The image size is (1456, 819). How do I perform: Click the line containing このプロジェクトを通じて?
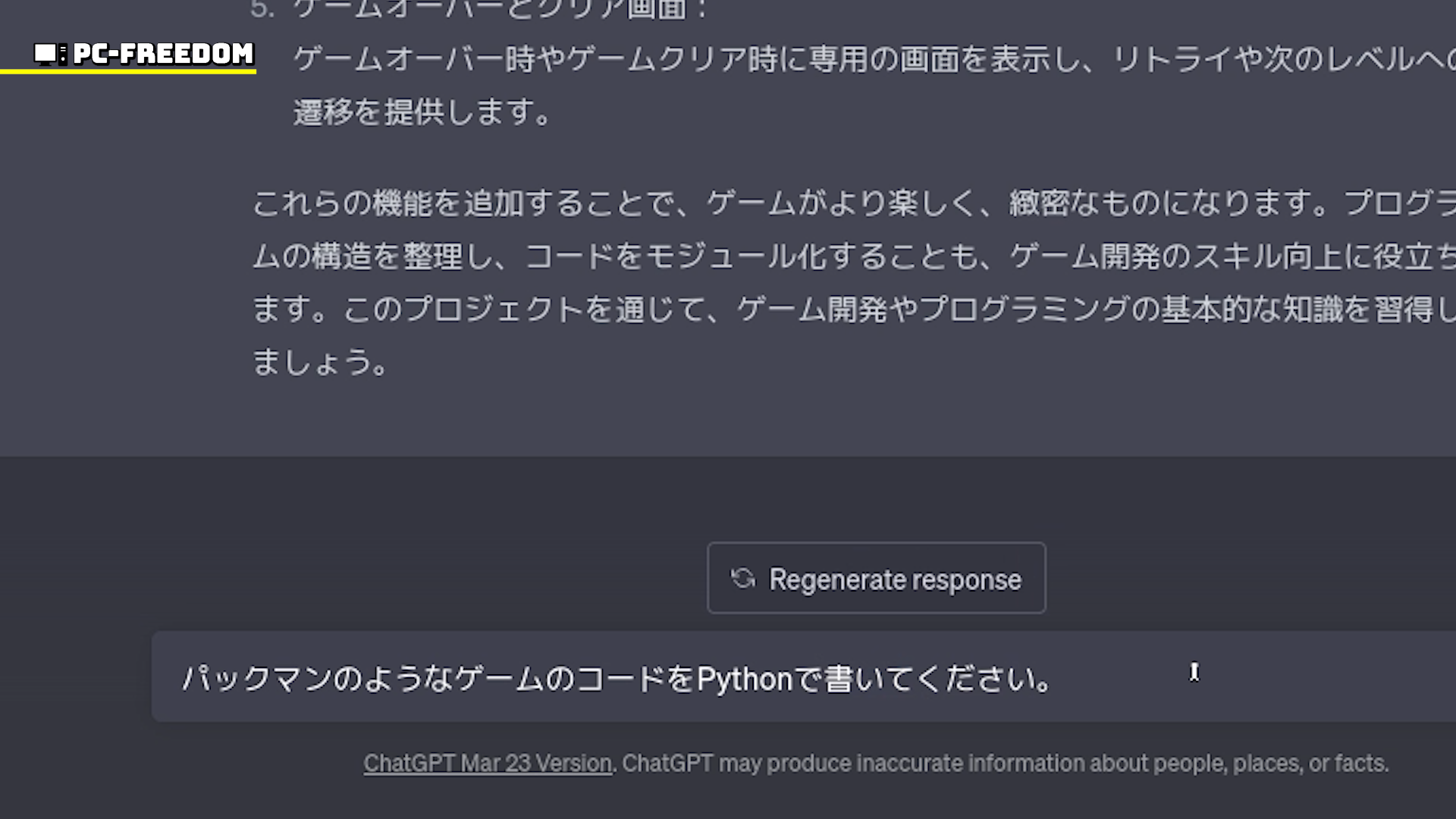834,309
